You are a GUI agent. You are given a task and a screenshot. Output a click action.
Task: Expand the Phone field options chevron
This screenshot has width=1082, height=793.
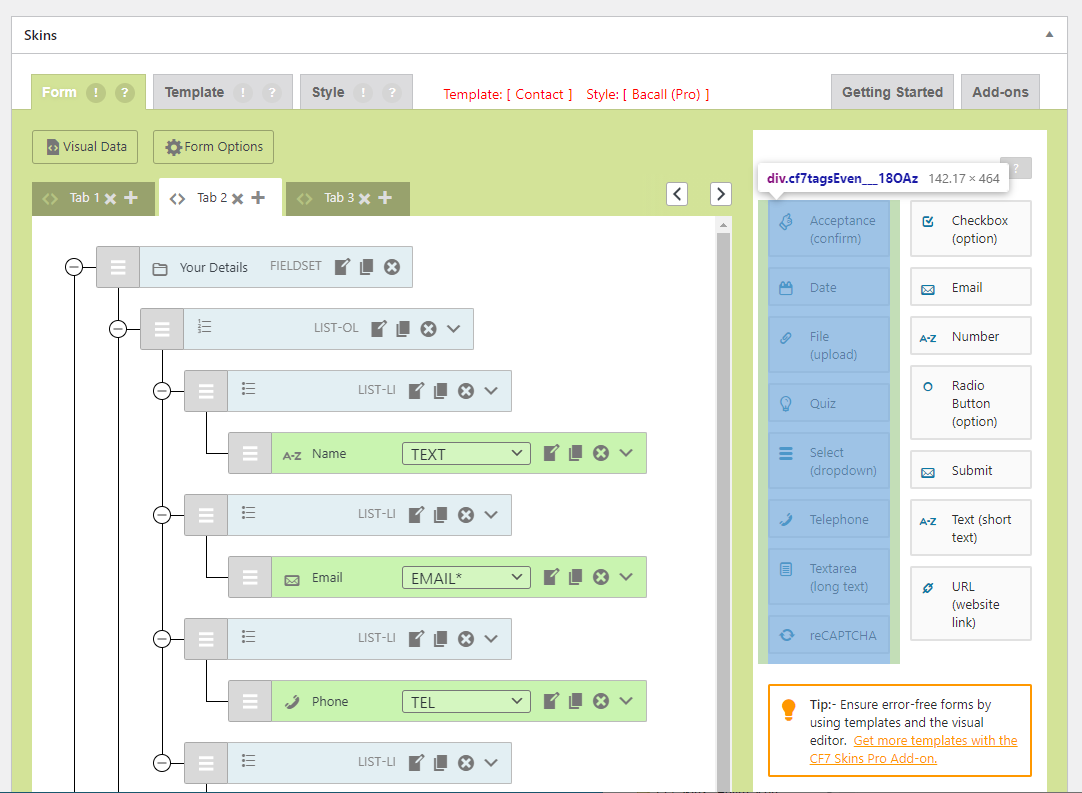tap(627, 701)
